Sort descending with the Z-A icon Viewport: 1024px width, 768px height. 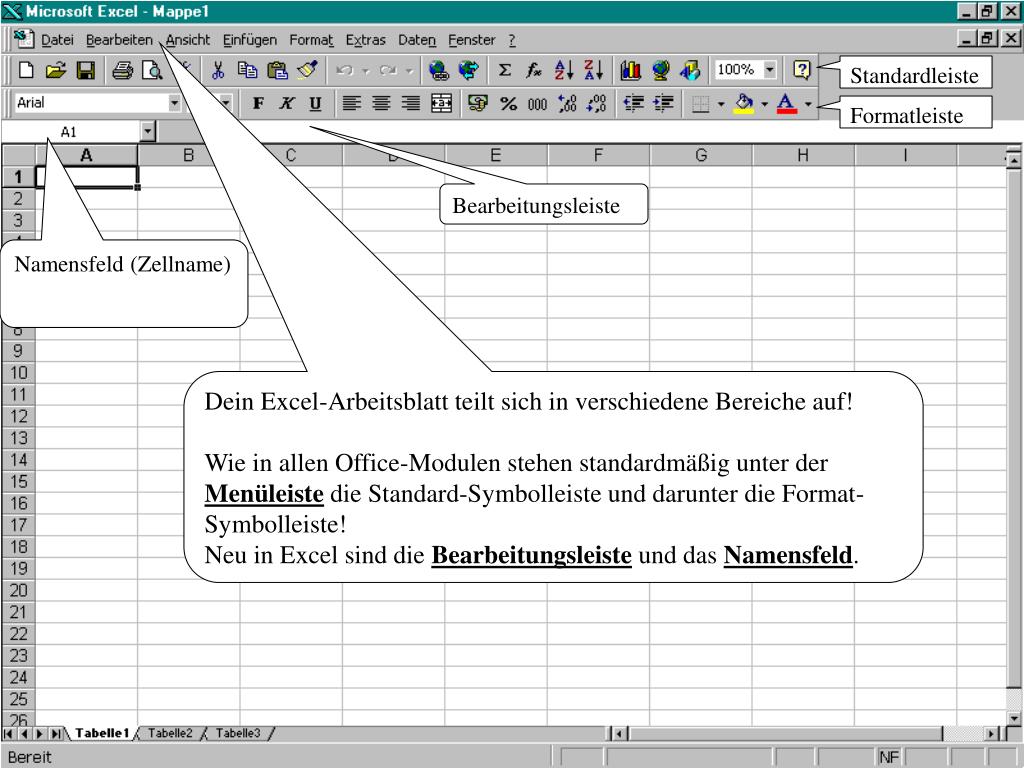(594, 70)
